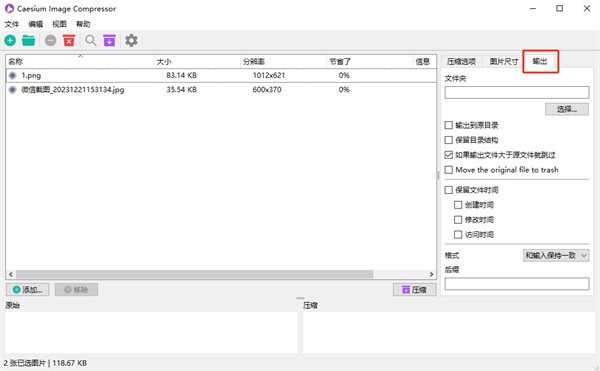This screenshot has height=371, width=600.
Task: Uncheck 如果输出文件大于源文件就跳过 option
Action: pos(449,155)
